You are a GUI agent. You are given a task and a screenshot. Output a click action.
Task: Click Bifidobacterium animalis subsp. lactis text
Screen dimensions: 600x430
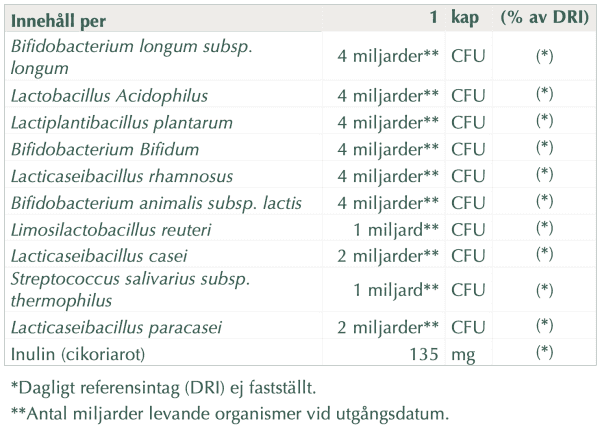pyautogui.click(x=156, y=203)
